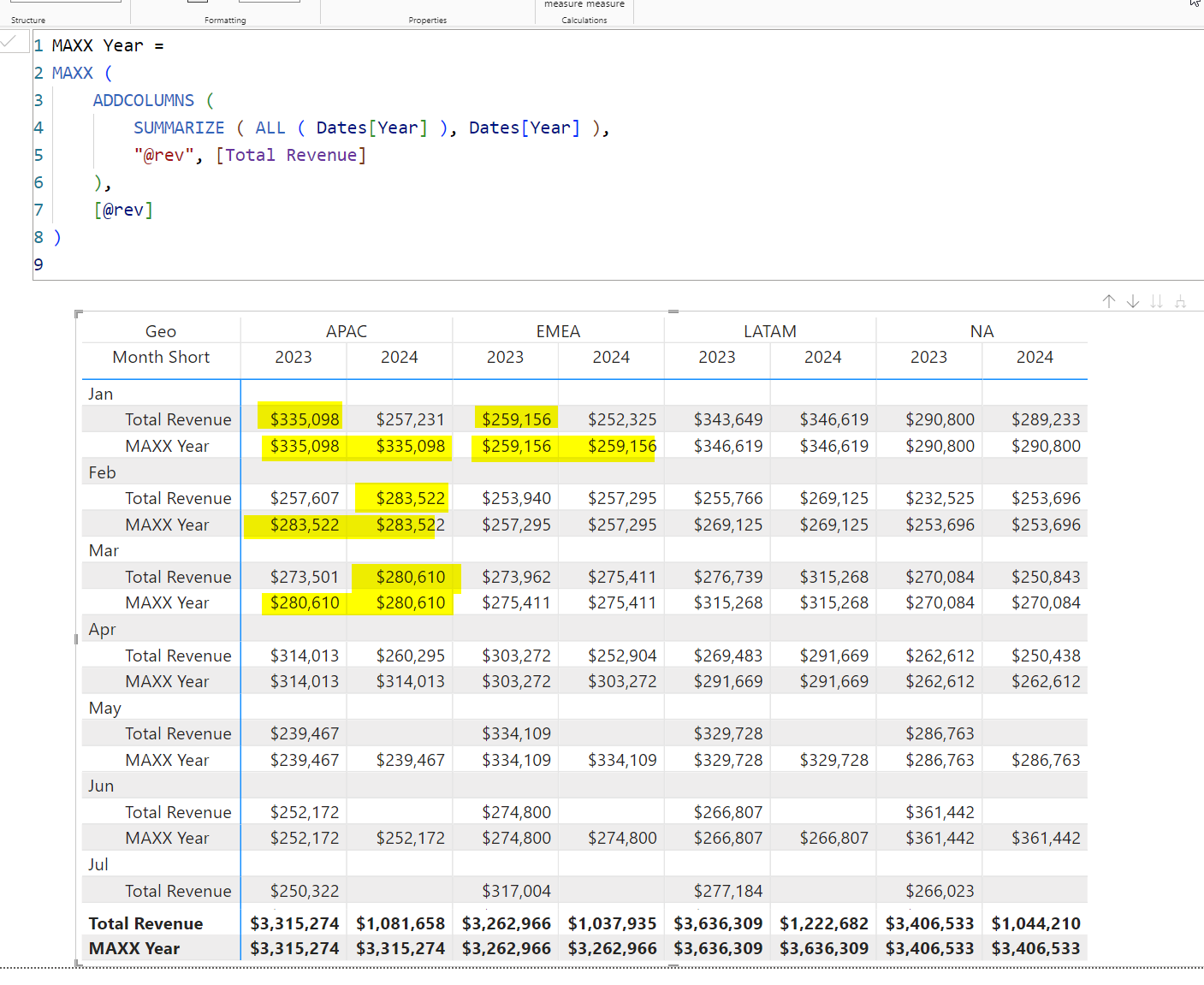Click the bold MAXX Year grand total row label
This screenshot has width=1204, height=985.
[134, 948]
